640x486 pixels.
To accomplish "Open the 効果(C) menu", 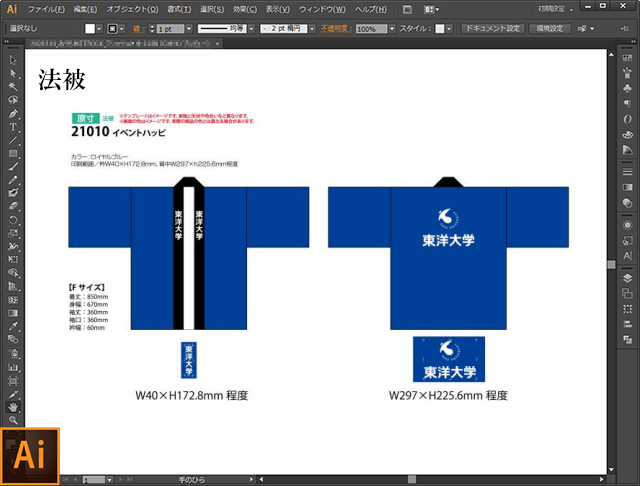I will [x=245, y=9].
